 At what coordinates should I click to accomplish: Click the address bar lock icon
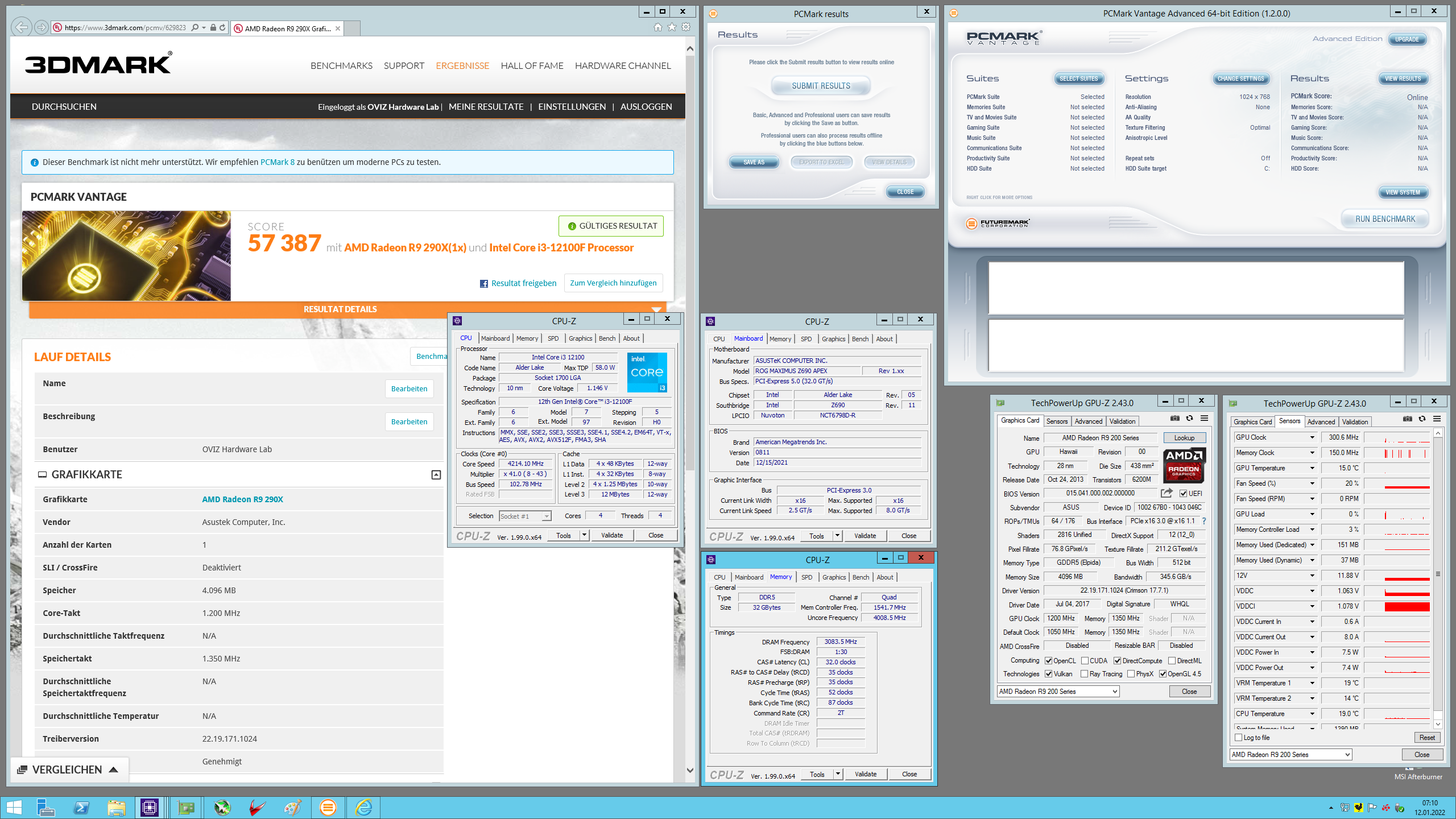(213, 27)
